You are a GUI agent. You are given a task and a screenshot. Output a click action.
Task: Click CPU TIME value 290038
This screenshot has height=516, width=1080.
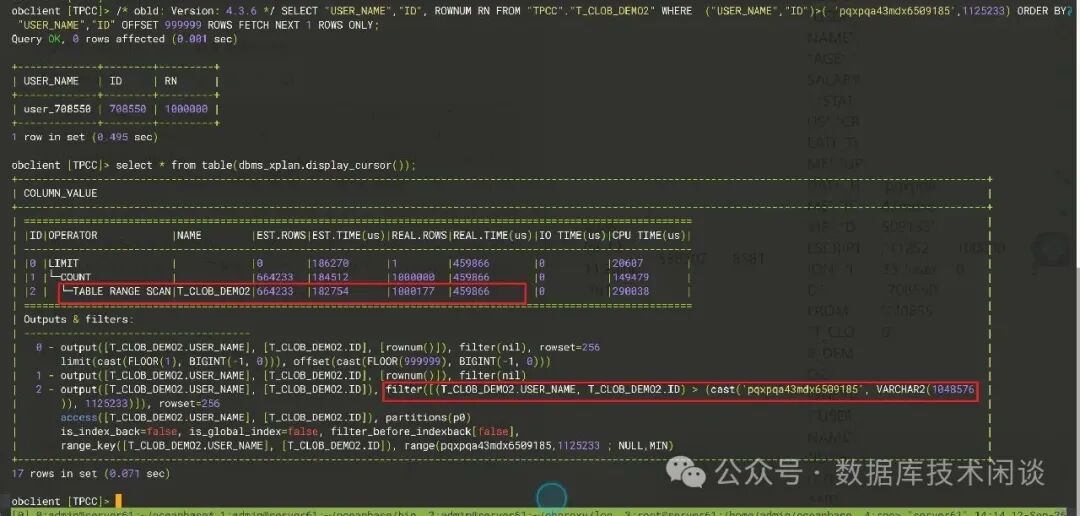tap(630, 291)
